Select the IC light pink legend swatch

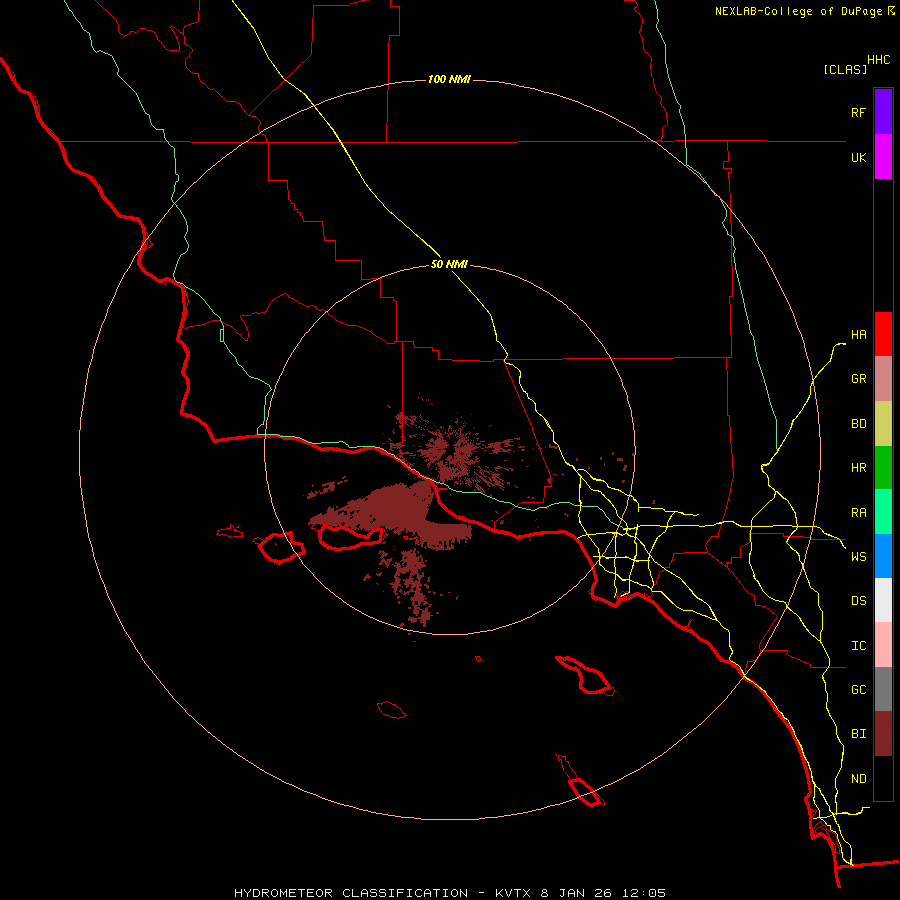pyautogui.click(x=883, y=645)
